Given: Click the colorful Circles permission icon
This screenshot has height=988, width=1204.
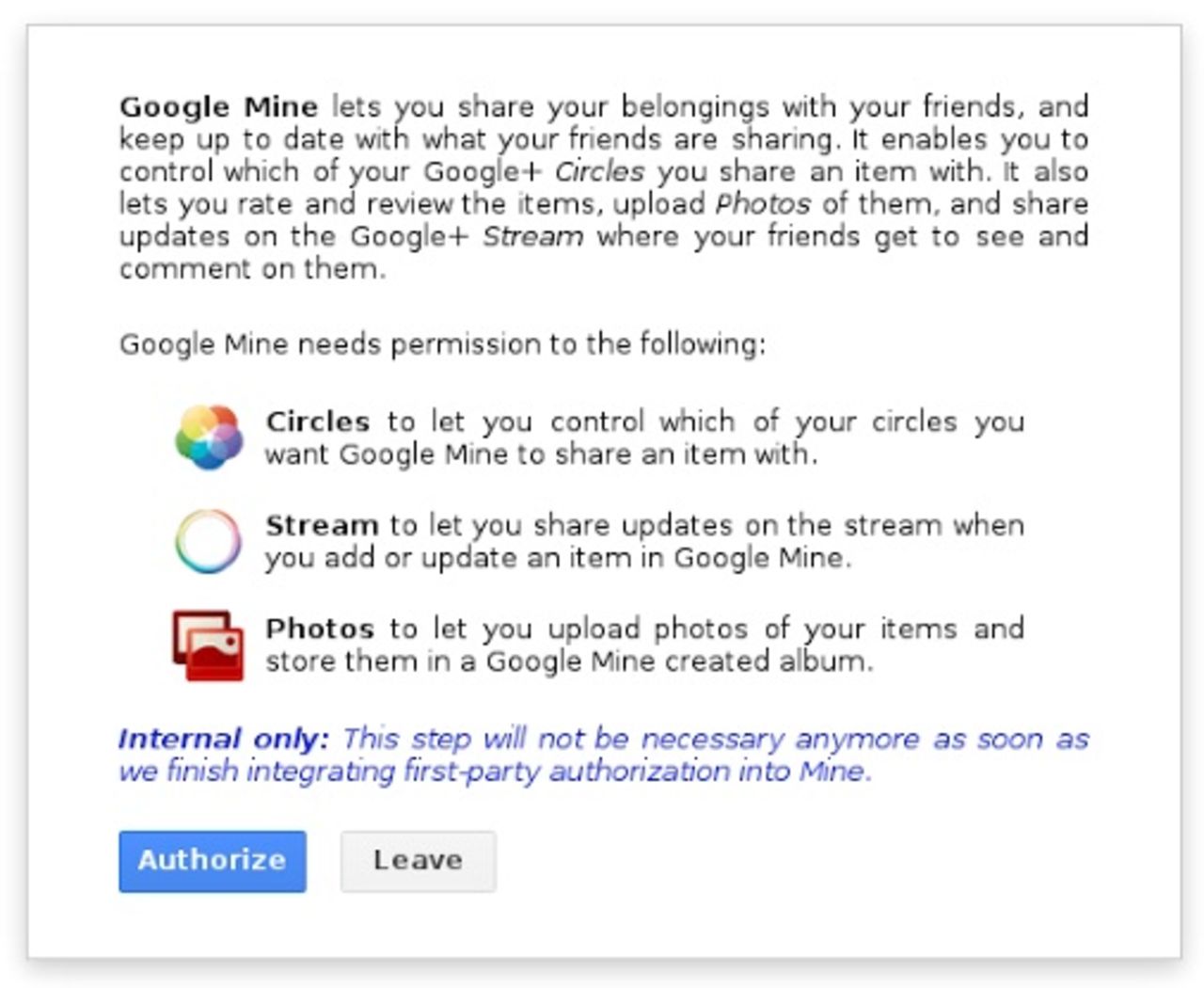Looking at the screenshot, I should pos(209,436).
